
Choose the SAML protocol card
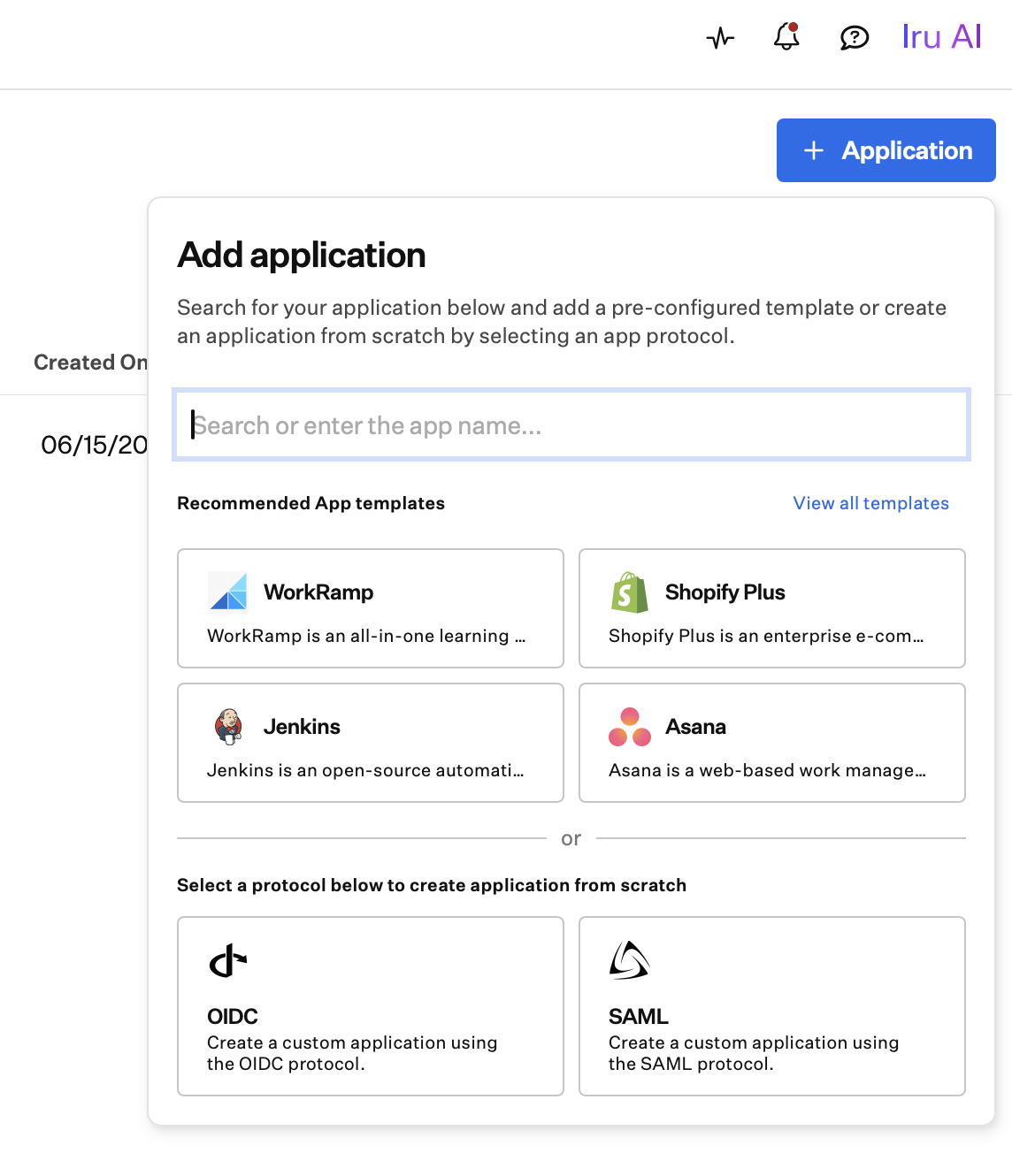(x=772, y=1006)
